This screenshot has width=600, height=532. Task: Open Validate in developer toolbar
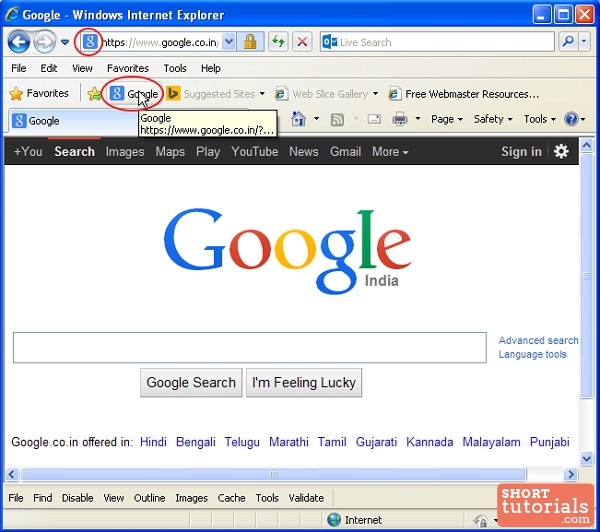tap(306, 498)
